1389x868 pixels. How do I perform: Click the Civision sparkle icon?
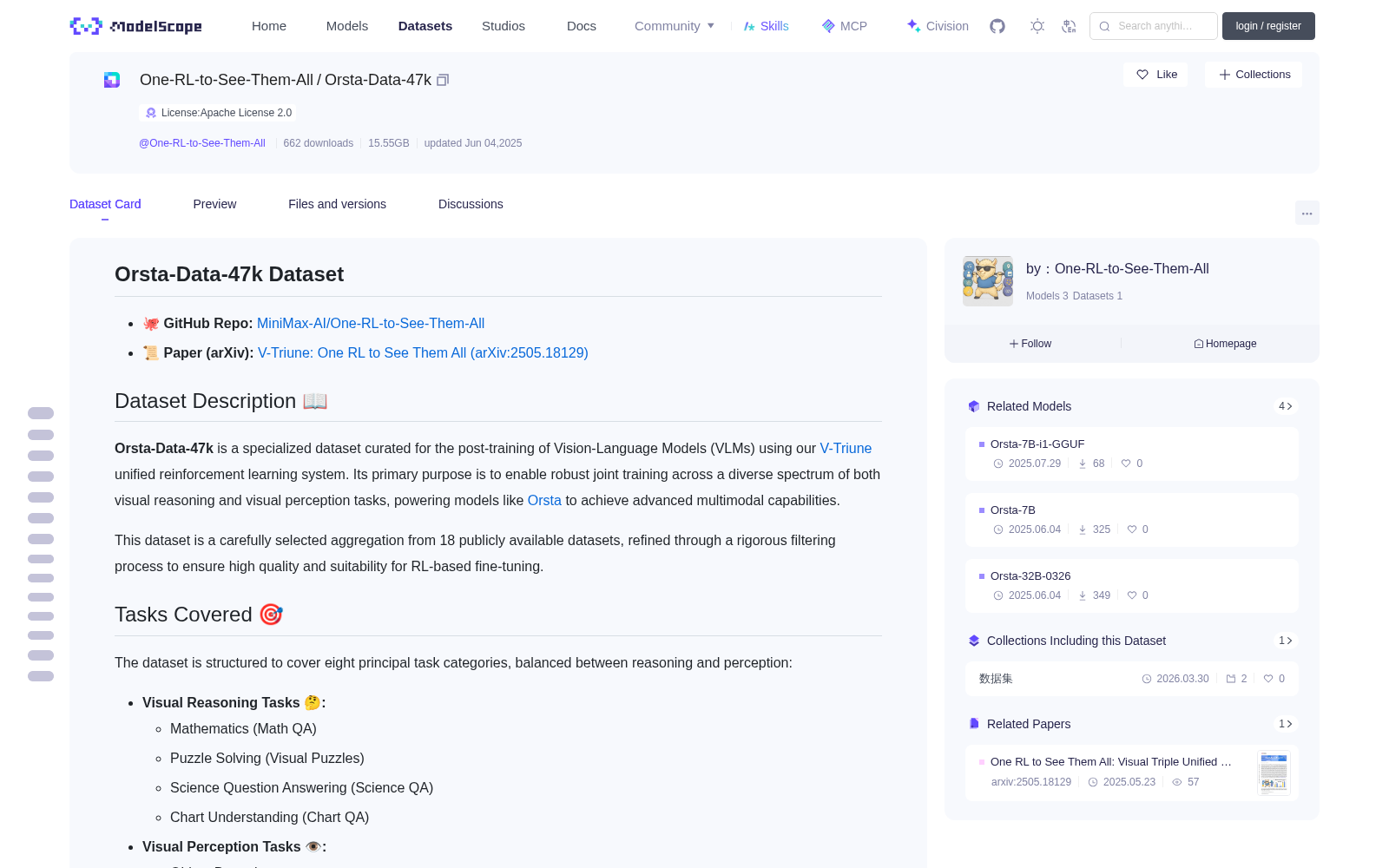click(x=913, y=26)
